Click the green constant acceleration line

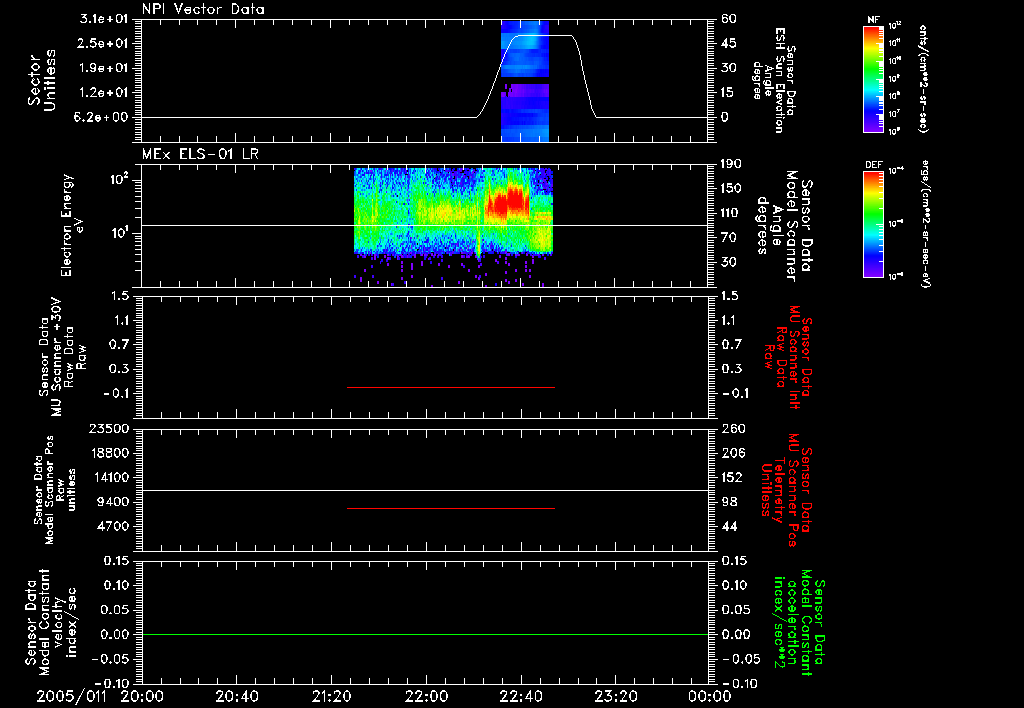pyautogui.click(x=425, y=634)
